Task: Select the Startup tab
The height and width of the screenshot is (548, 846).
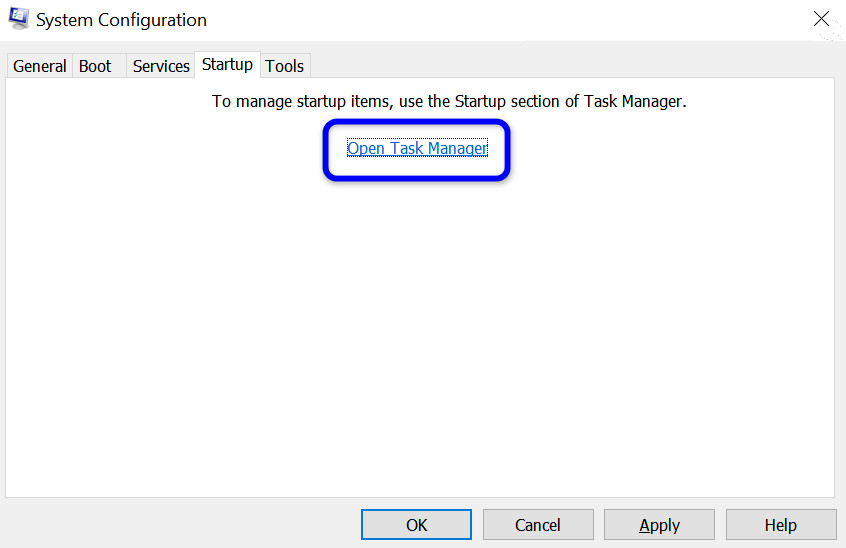Action: 227,64
